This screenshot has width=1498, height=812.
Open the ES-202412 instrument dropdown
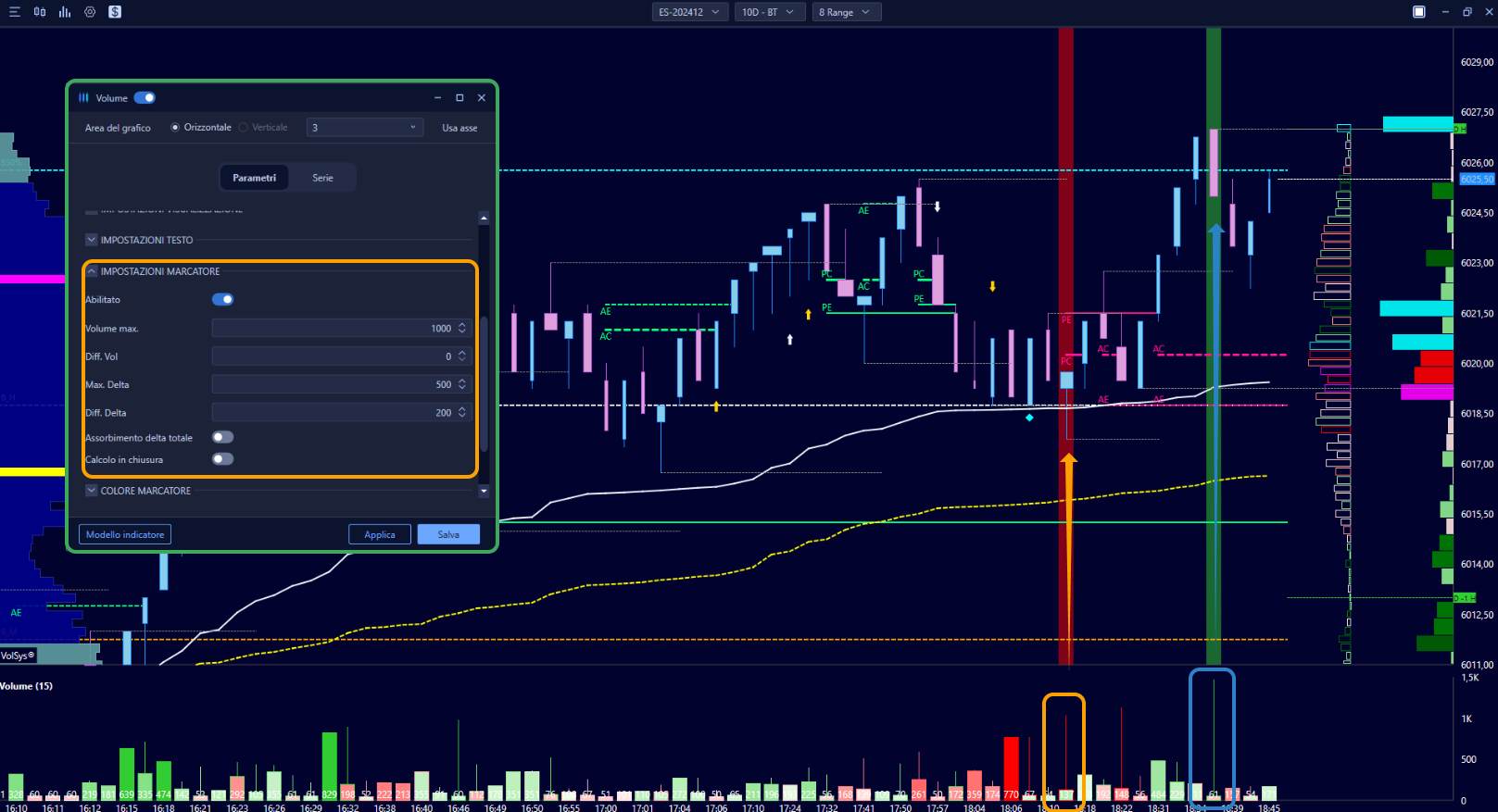[689, 12]
